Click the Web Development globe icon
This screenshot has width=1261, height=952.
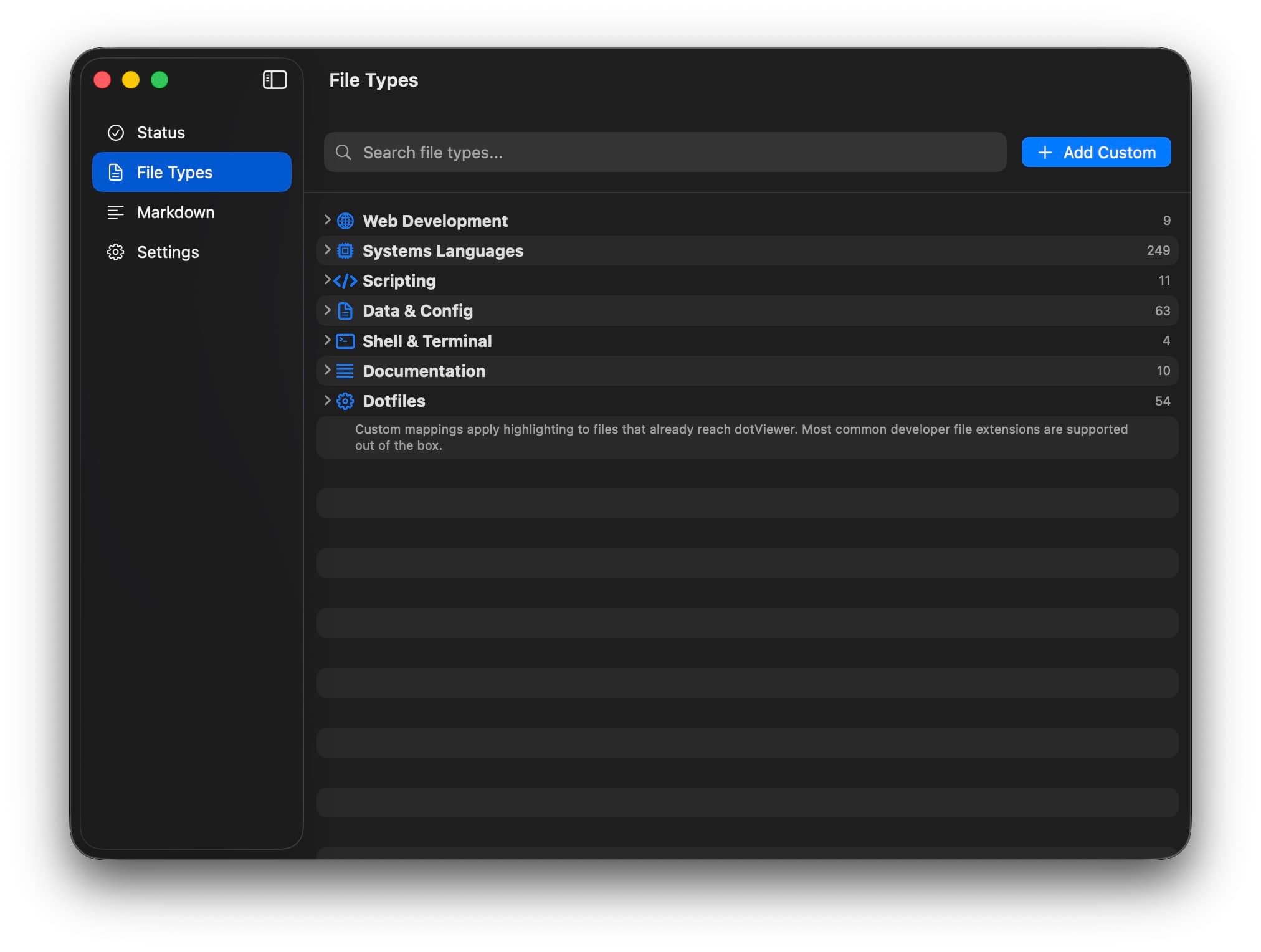(345, 221)
